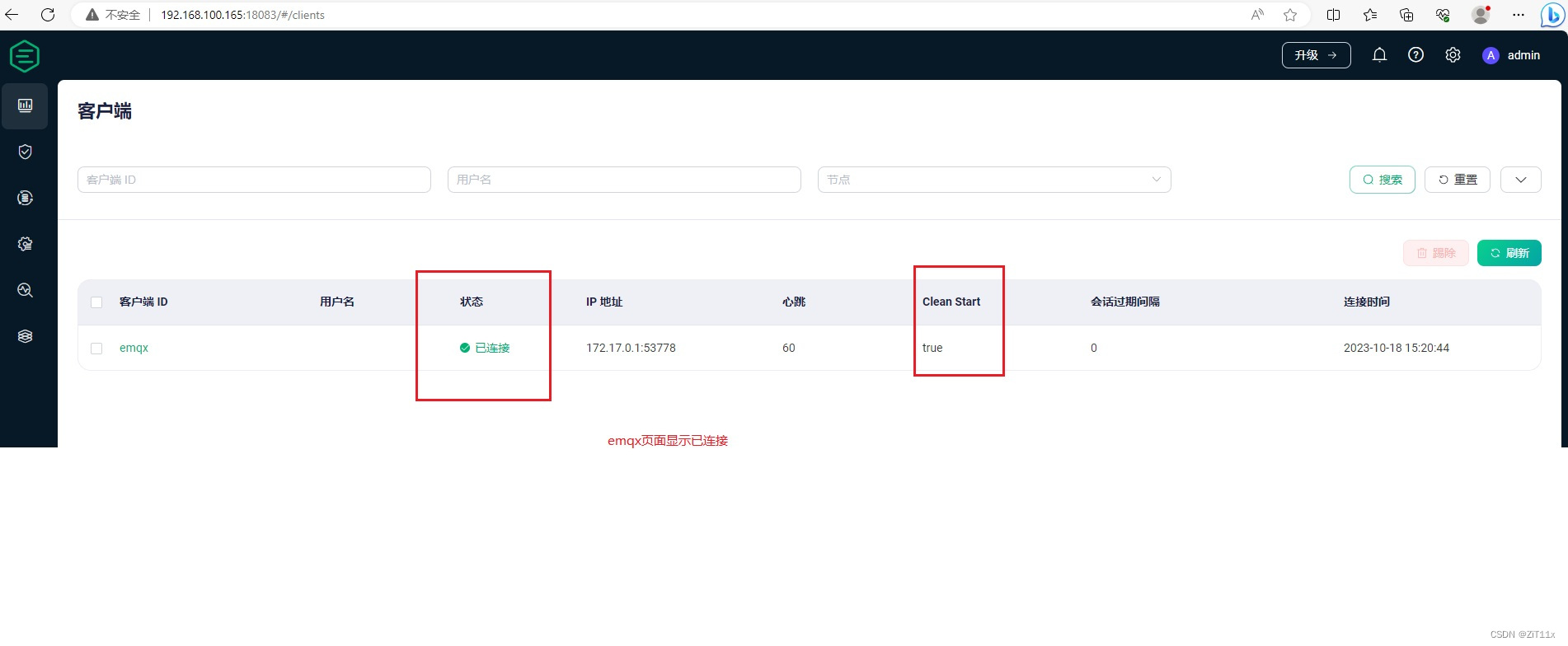Click the IP address column header
Viewport: 1568px width, 646px height.
(604, 302)
